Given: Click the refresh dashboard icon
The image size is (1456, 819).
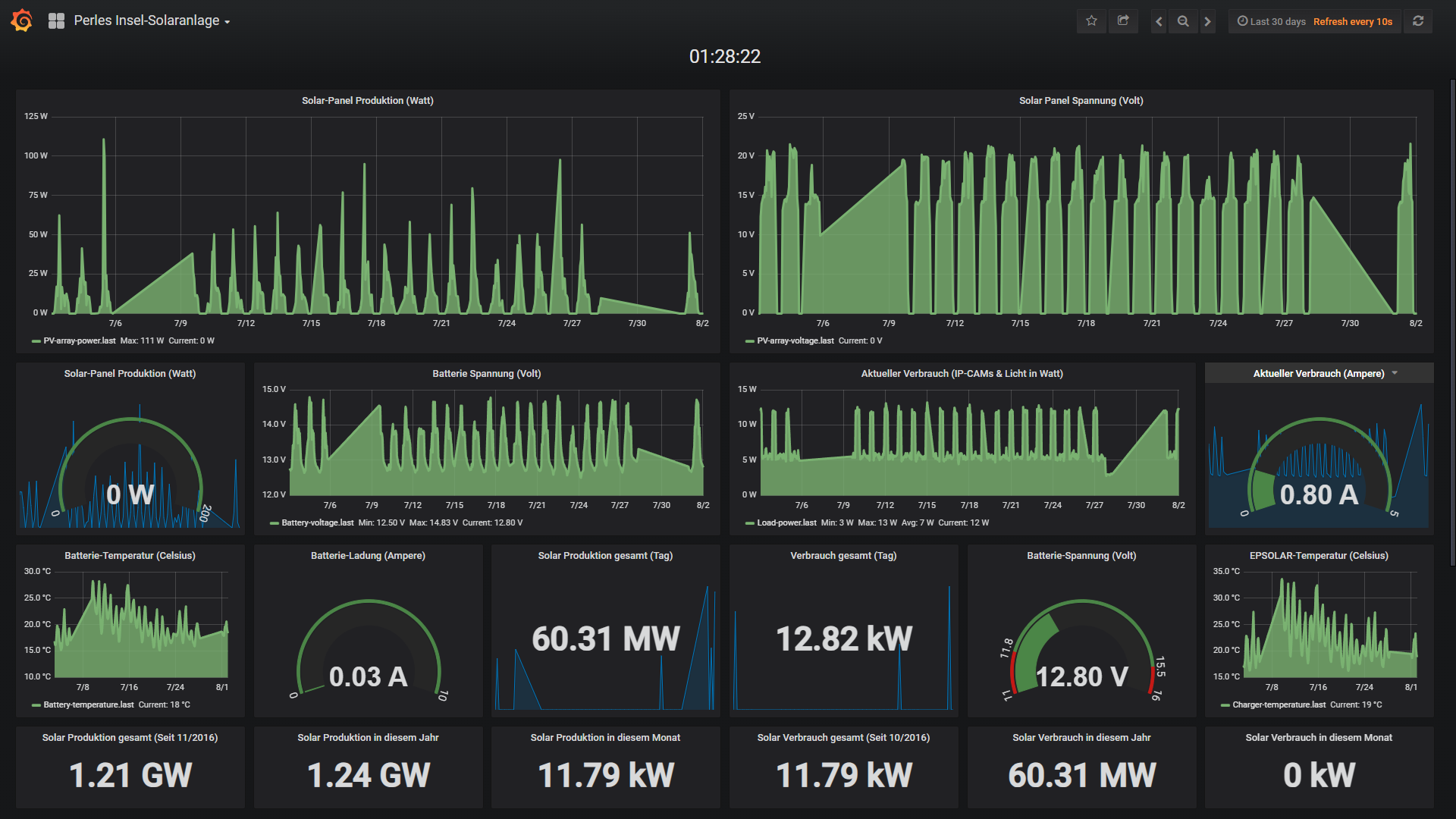Looking at the screenshot, I should tap(1417, 21).
